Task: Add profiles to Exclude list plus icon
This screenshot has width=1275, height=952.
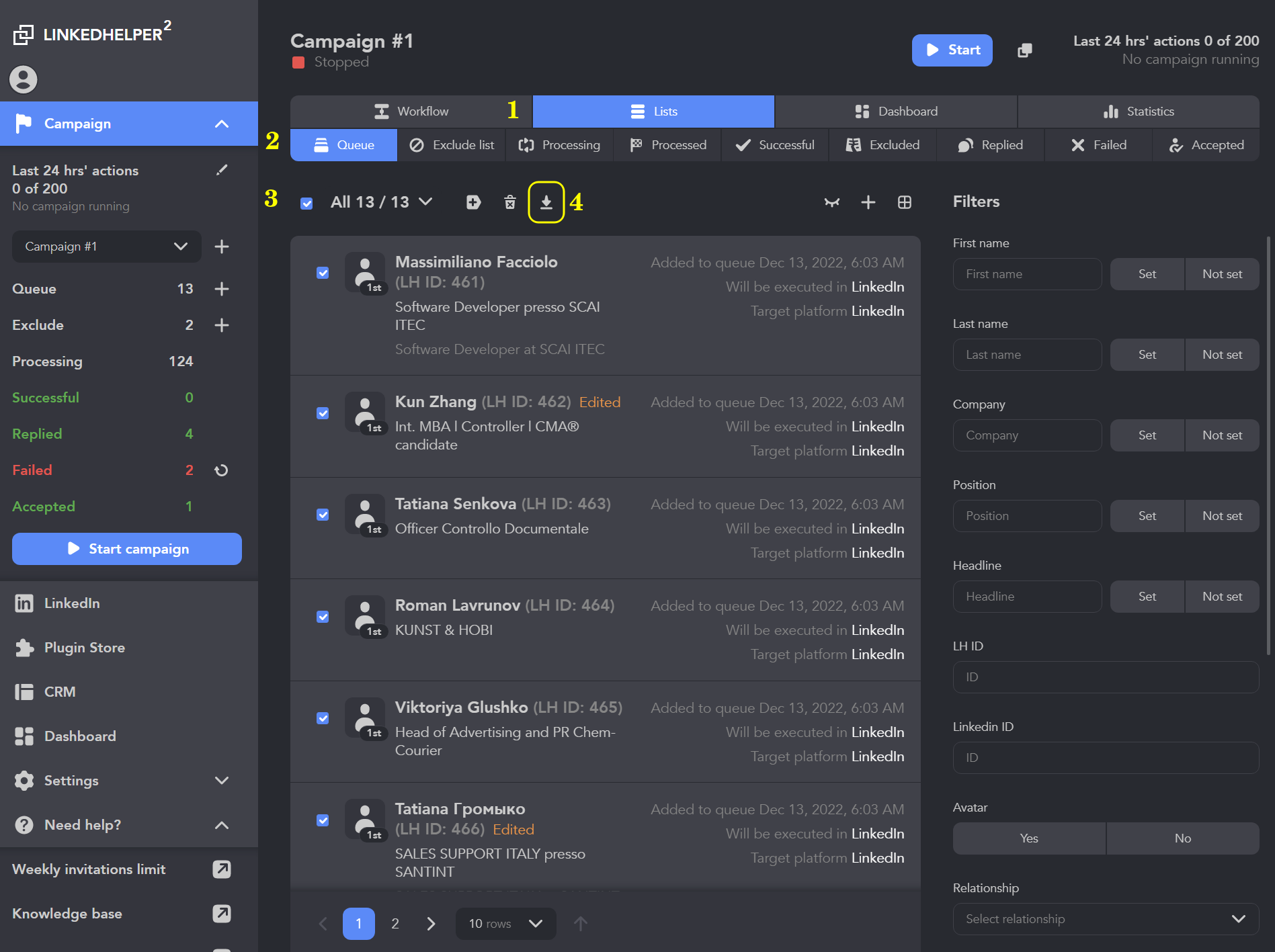Action: (222, 325)
